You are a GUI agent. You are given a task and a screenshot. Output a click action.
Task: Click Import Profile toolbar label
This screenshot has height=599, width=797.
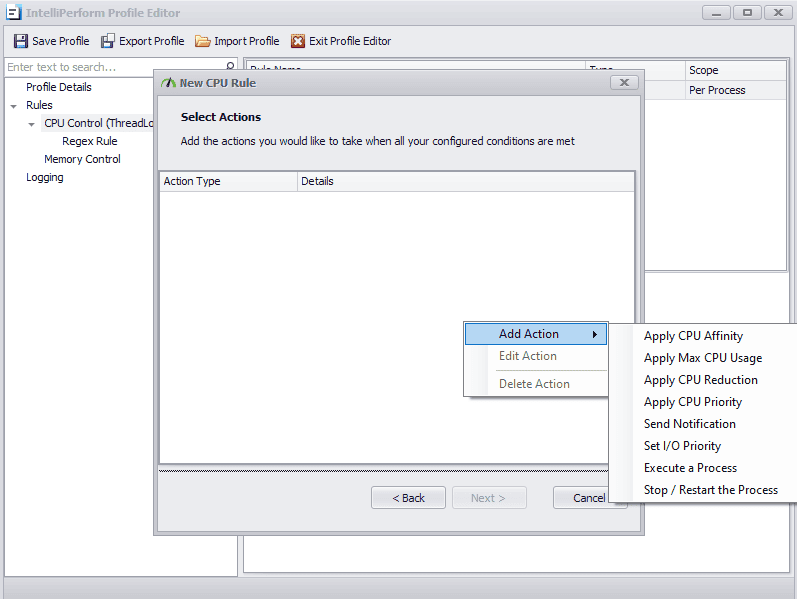247,41
